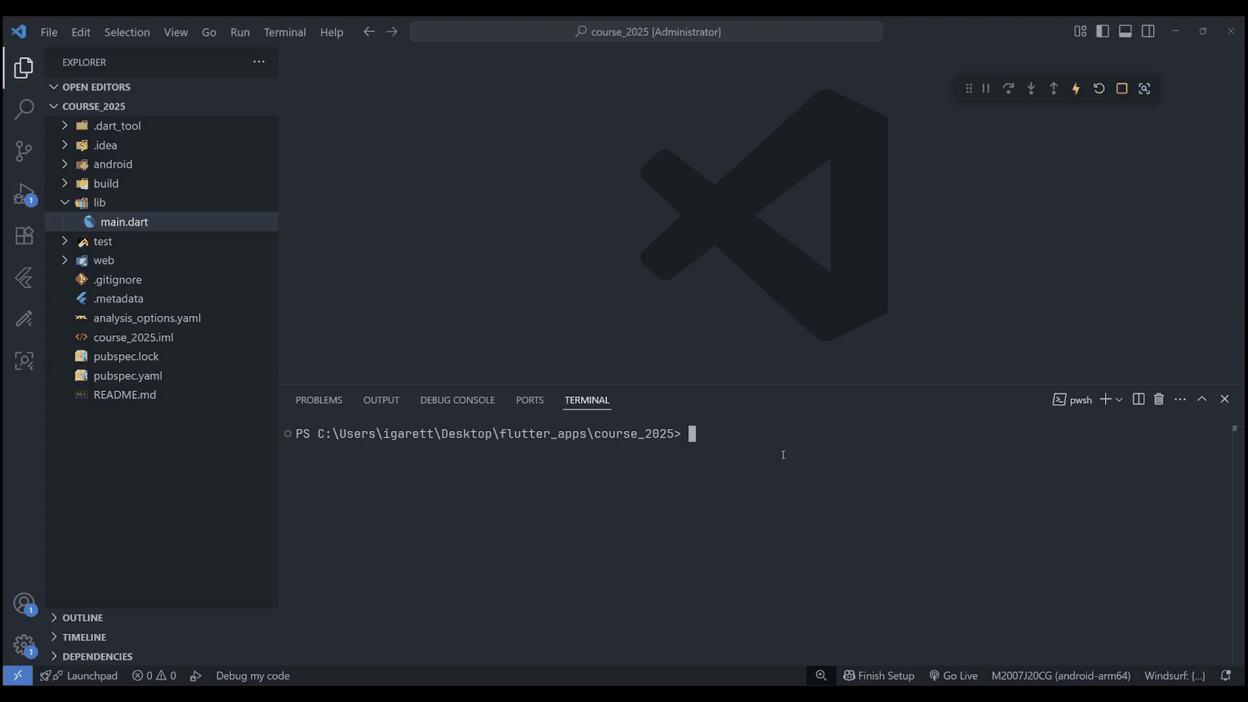
Task: Click the Step Into debug icon
Action: 1031,88
